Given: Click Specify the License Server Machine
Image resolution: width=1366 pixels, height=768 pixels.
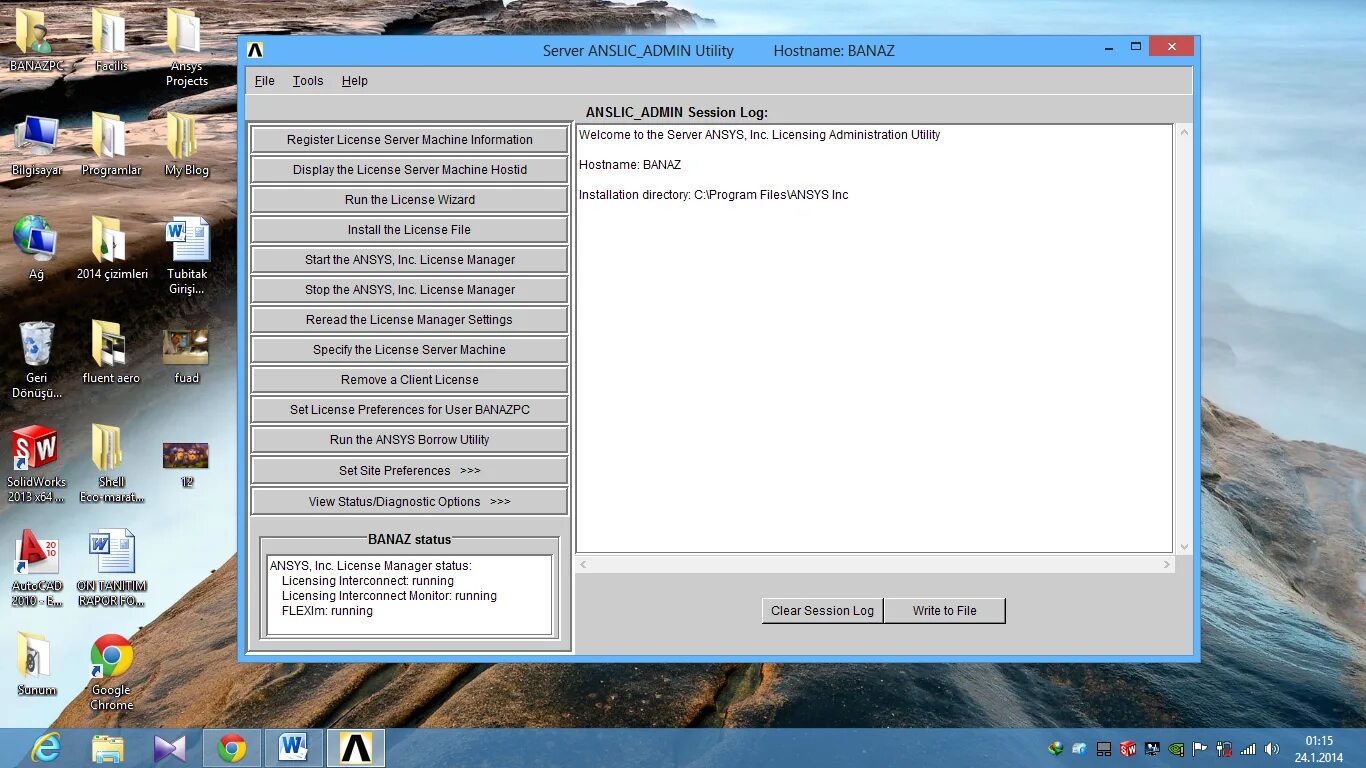Looking at the screenshot, I should (409, 350).
